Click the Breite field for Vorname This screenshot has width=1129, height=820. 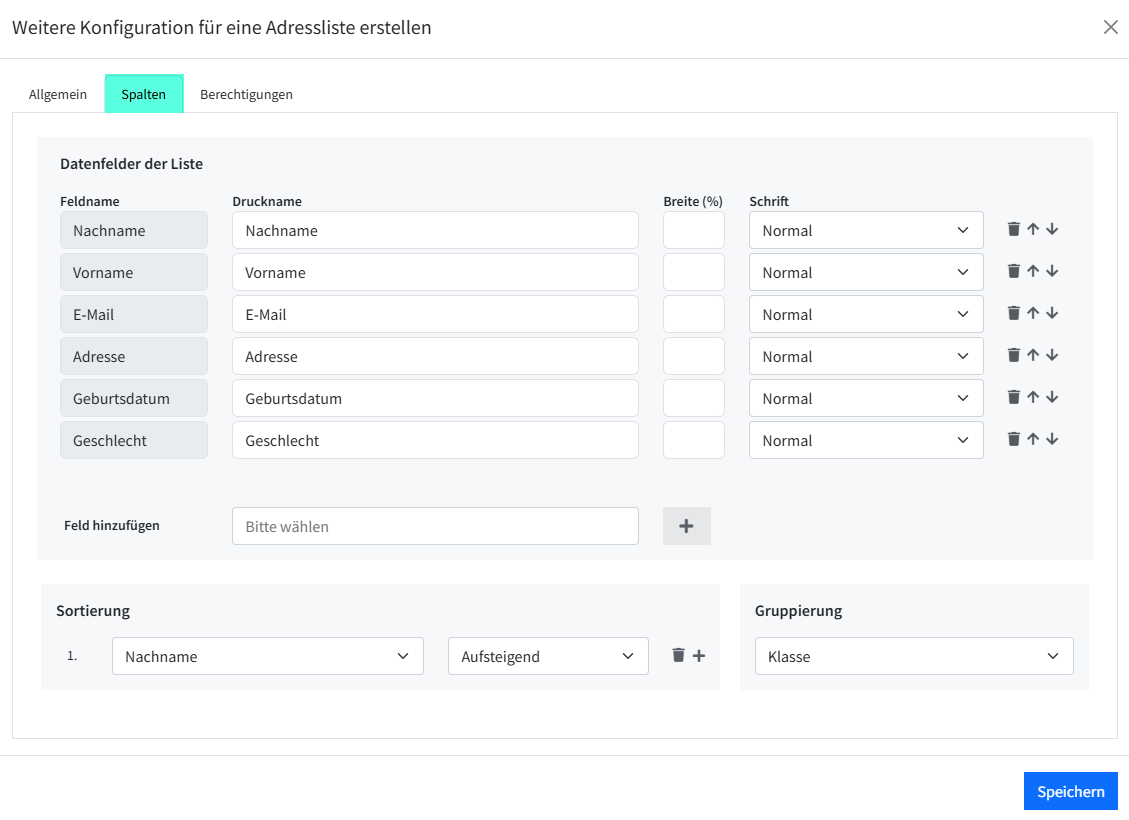pyautogui.click(x=693, y=272)
